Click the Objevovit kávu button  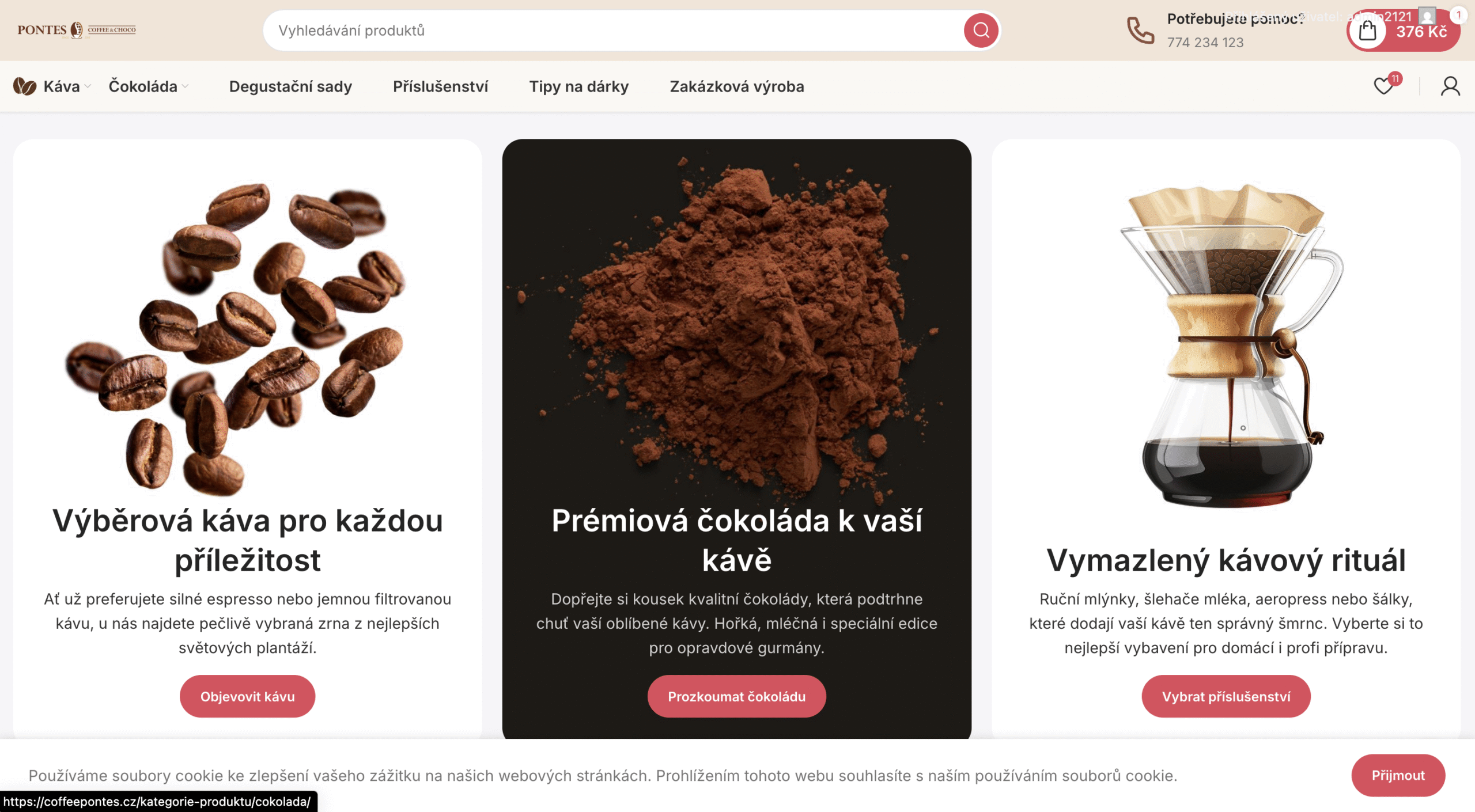coord(247,696)
